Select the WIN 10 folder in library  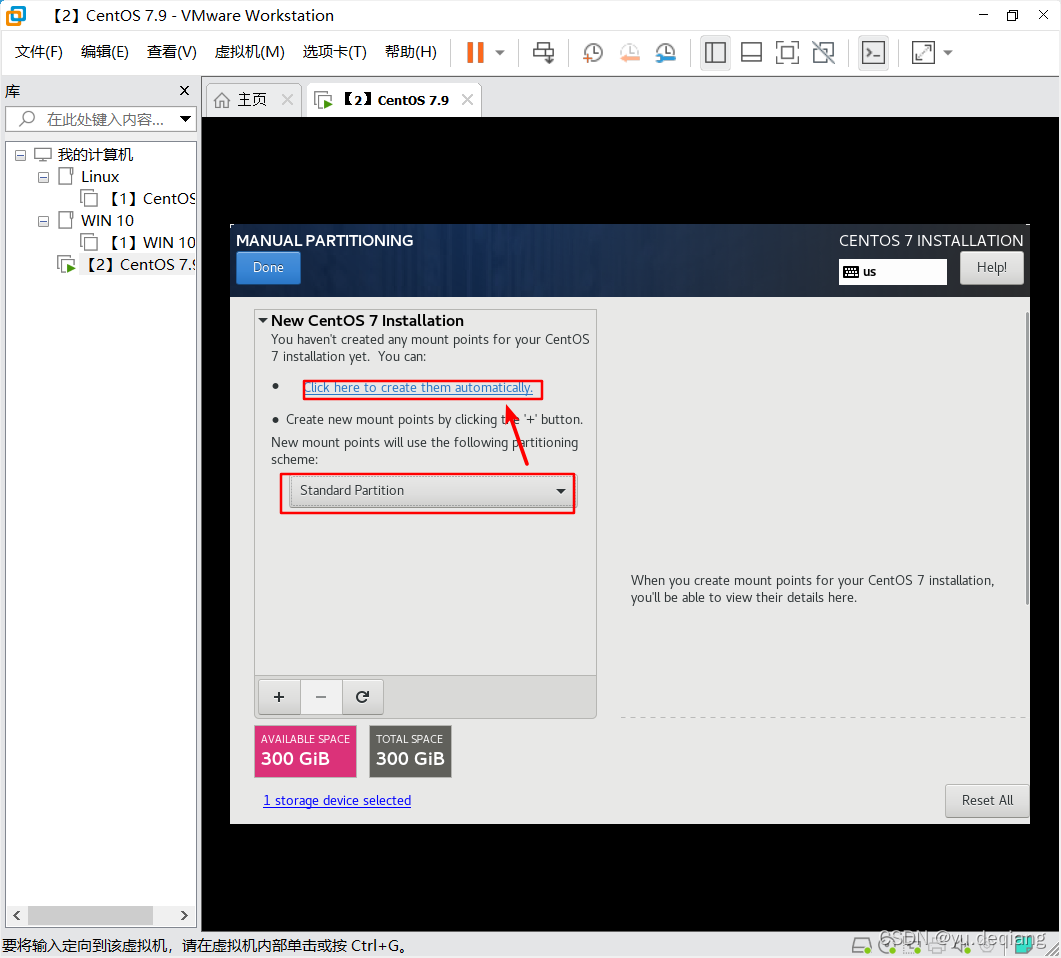(x=107, y=221)
